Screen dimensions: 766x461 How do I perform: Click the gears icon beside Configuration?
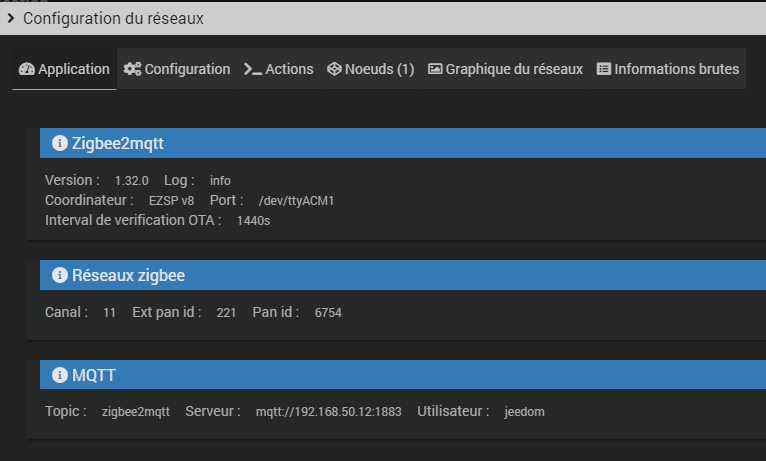pyautogui.click(x=132, y=70)
